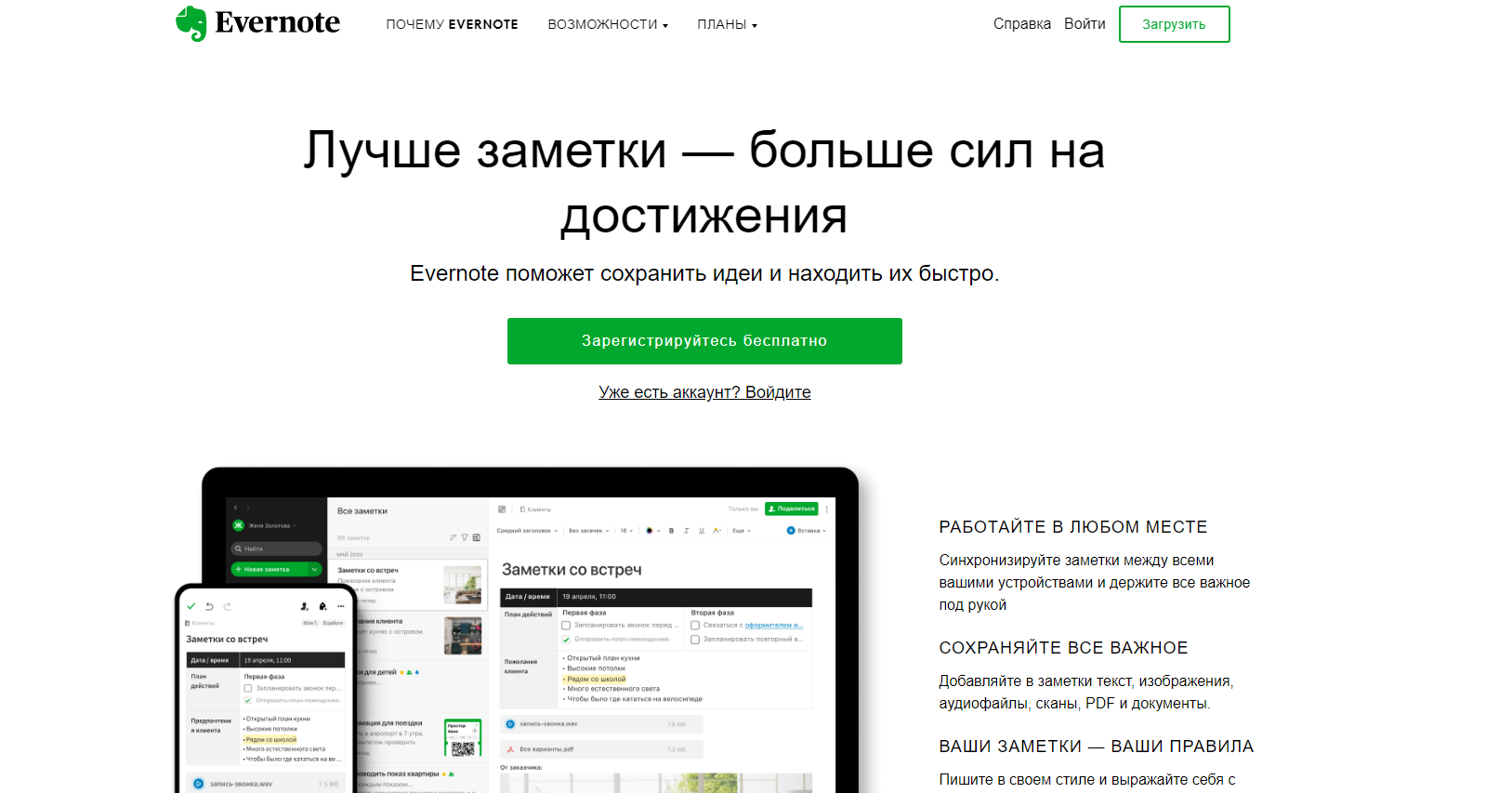Click the Evernote elephant logo
The image size is (1512, 793).
[191, 23]
